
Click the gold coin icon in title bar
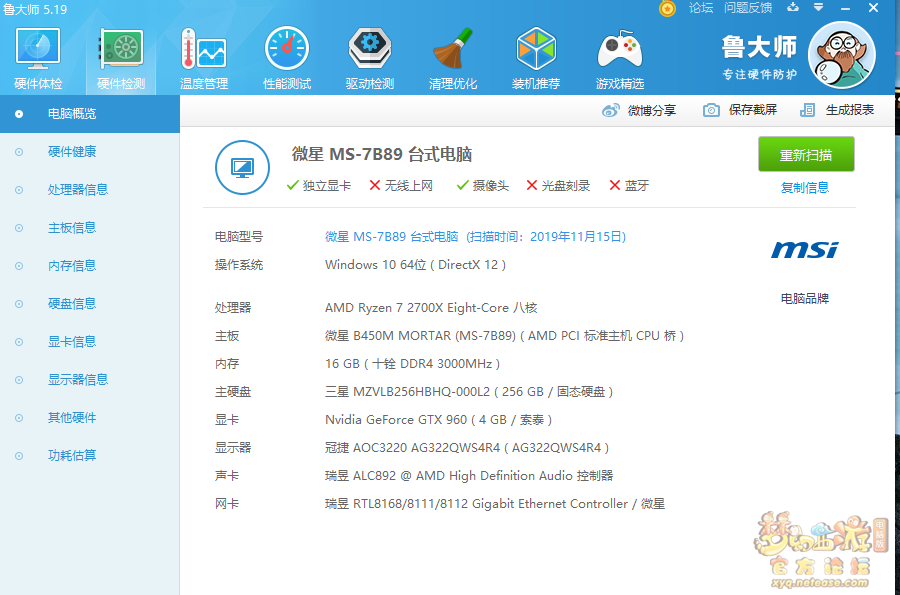[x=667, y=9]
